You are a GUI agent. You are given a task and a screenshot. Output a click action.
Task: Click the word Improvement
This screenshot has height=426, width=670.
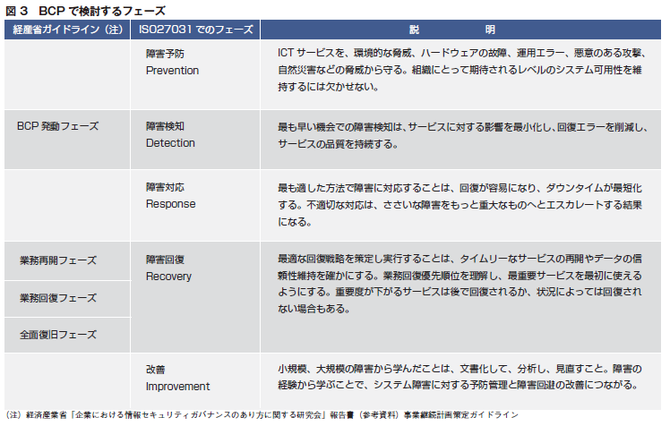[x=177, y=385]
